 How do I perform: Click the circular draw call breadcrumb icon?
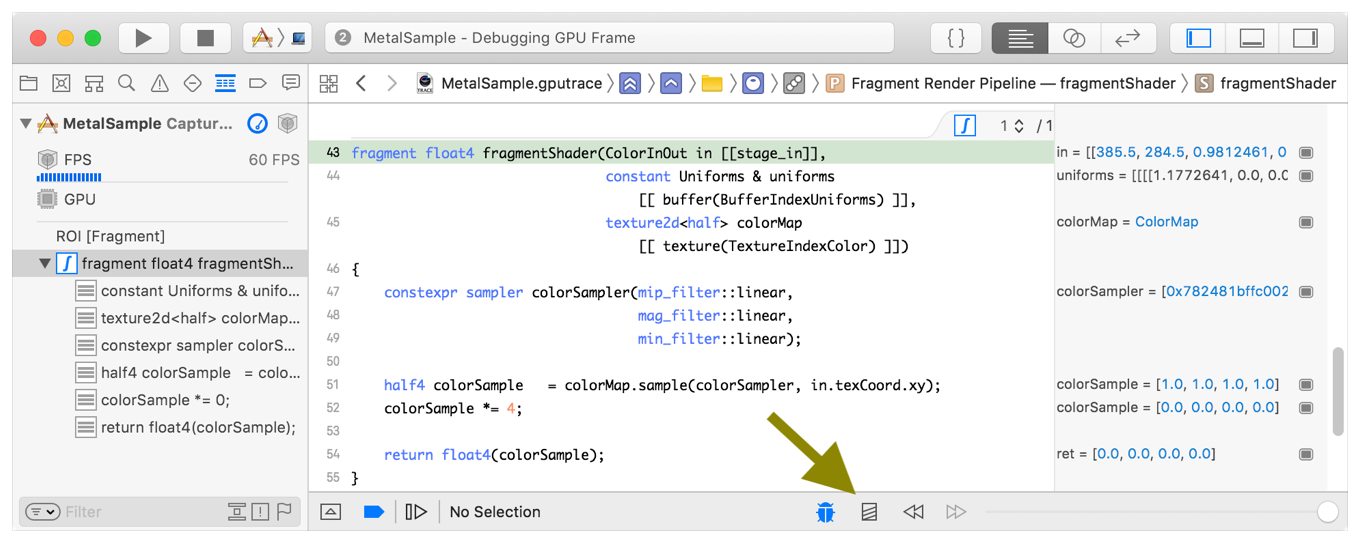(x=753, y=84)
